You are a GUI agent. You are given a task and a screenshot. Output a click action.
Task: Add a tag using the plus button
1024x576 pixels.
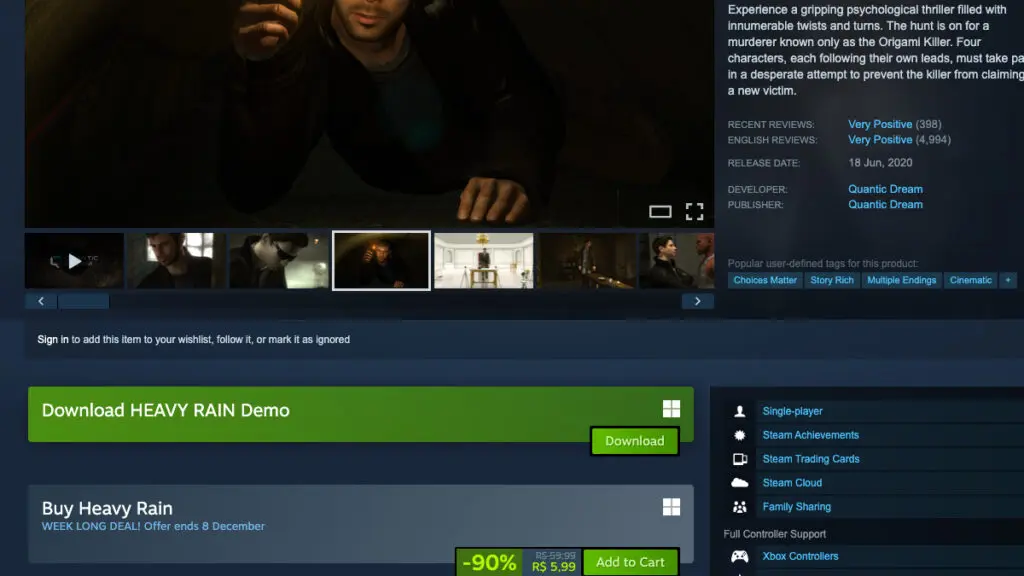click(1007, 280)
